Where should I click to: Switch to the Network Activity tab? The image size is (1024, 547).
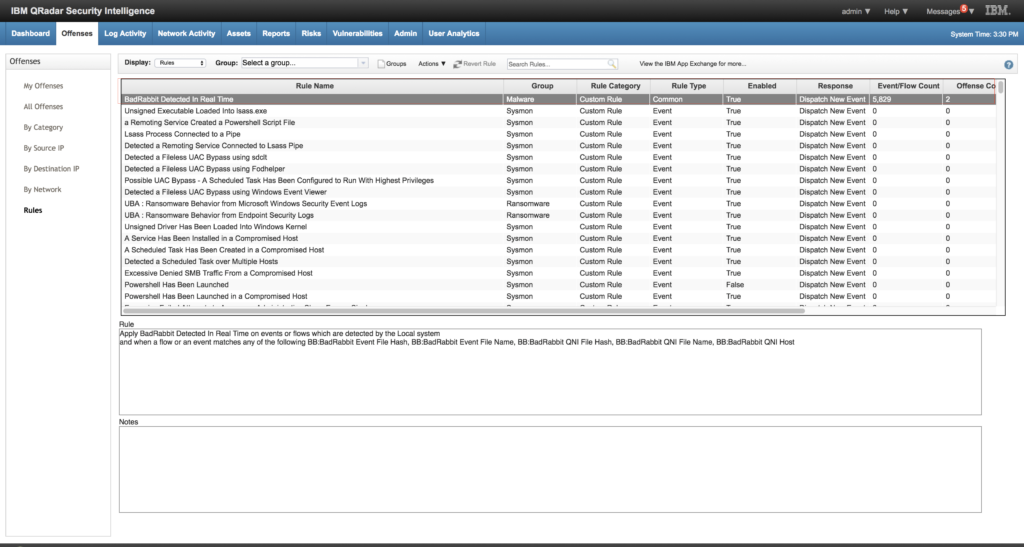click(186, 33)
